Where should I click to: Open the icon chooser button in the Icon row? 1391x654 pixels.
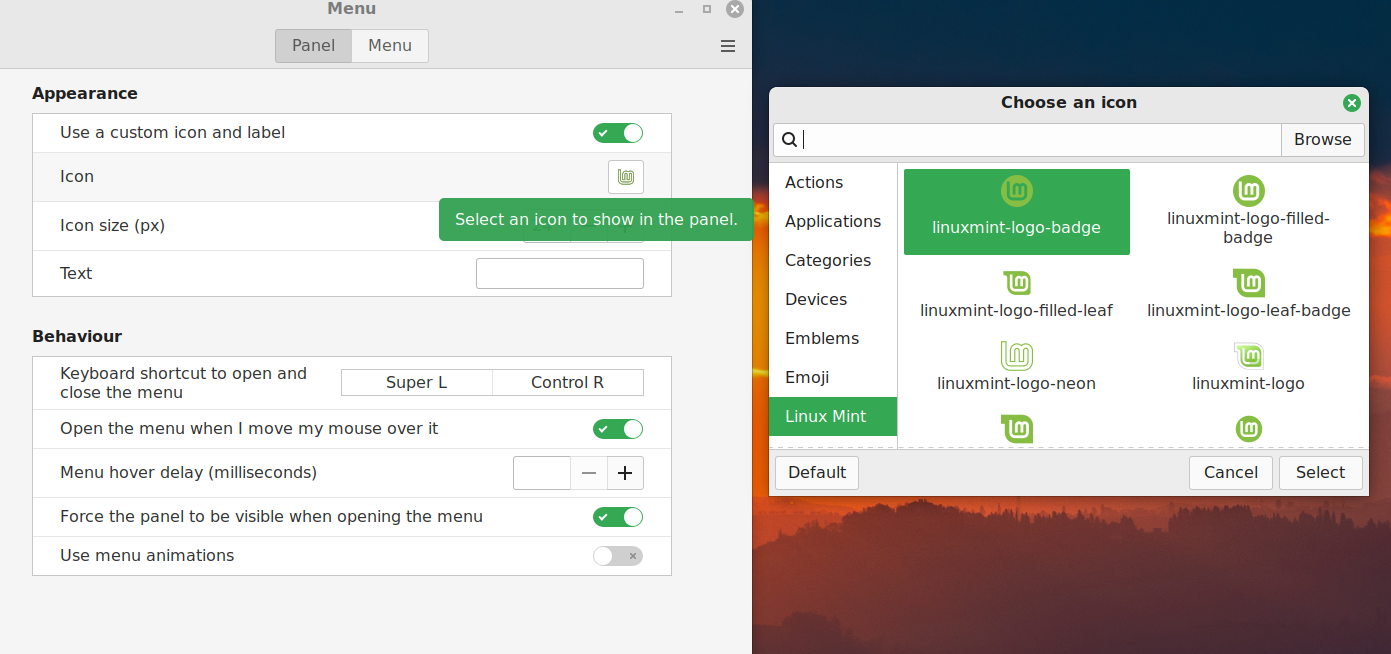(x=626, y=177)
